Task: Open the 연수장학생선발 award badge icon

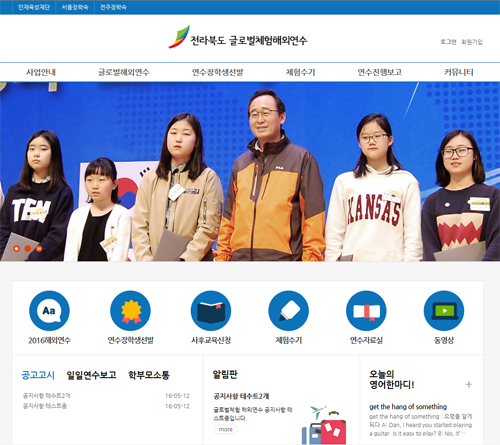Action: point(130,311)
